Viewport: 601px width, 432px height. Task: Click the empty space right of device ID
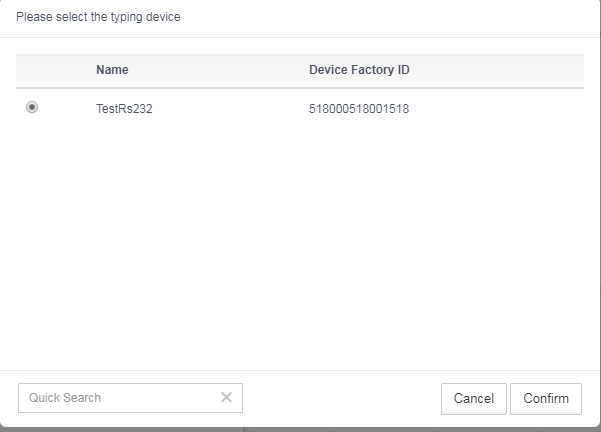pyautogui.click(x=497, y=109)
